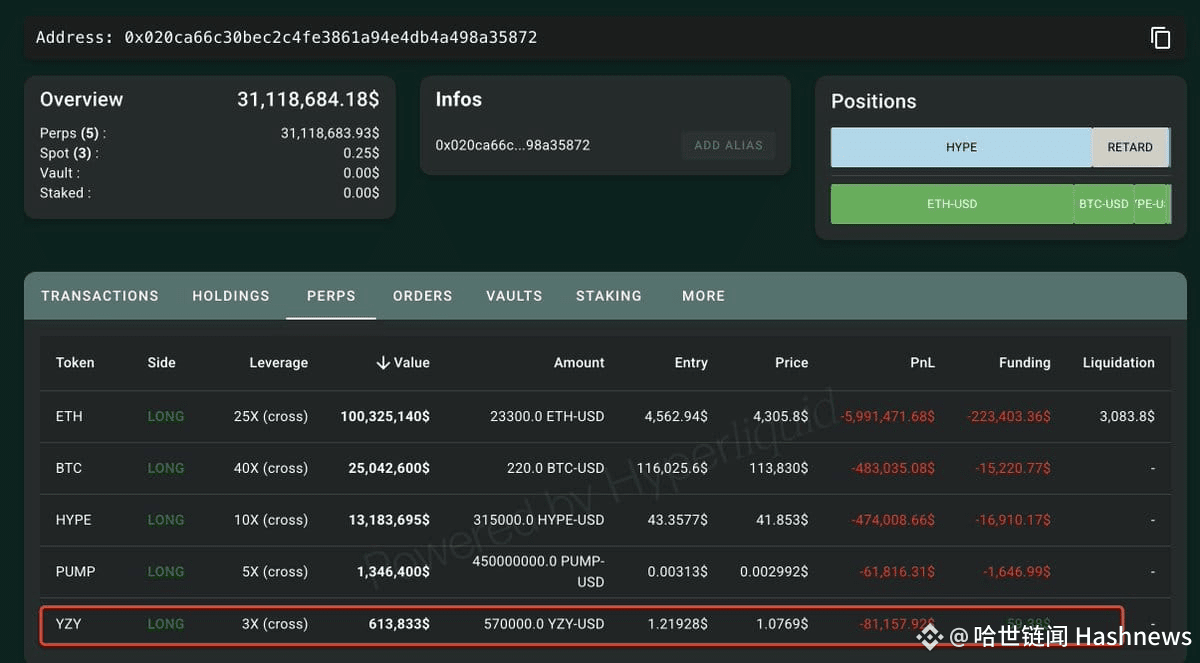
Task: Click the HYPE token cell in table
Action: 73,520
